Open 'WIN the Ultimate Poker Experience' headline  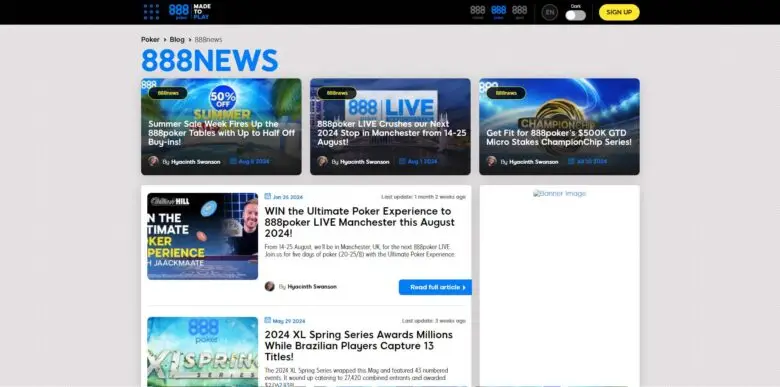click(x=360, y=222)
